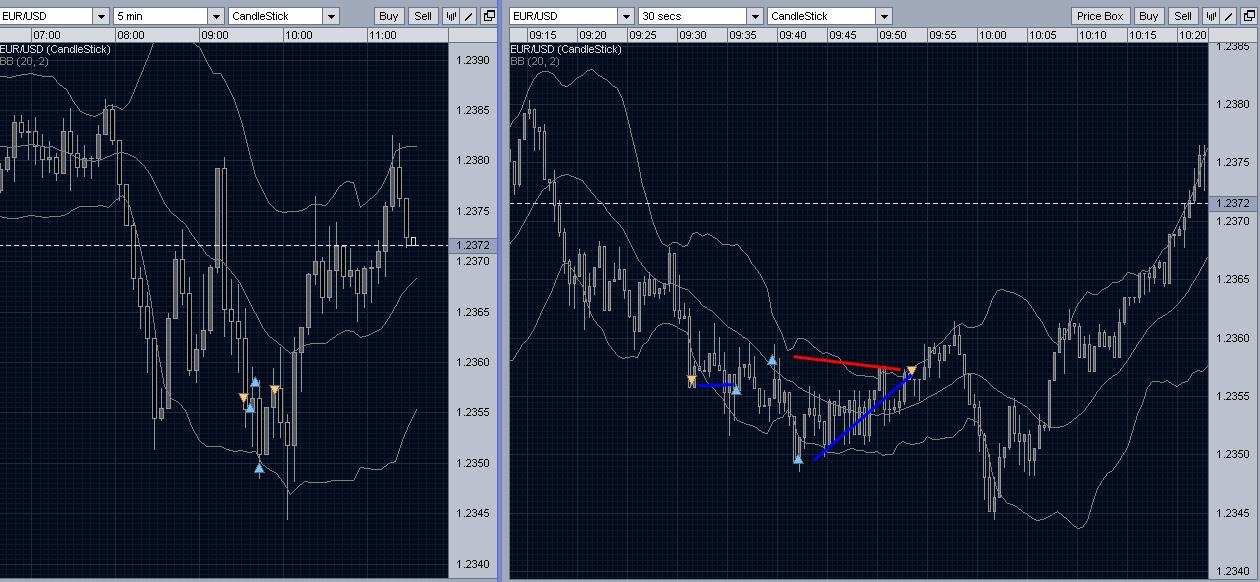The width and height of the screenshot is (1260, 582).
Task: Click 'EUR/USD (CandleStick)' label in left chart
Action: coord(55,49)
